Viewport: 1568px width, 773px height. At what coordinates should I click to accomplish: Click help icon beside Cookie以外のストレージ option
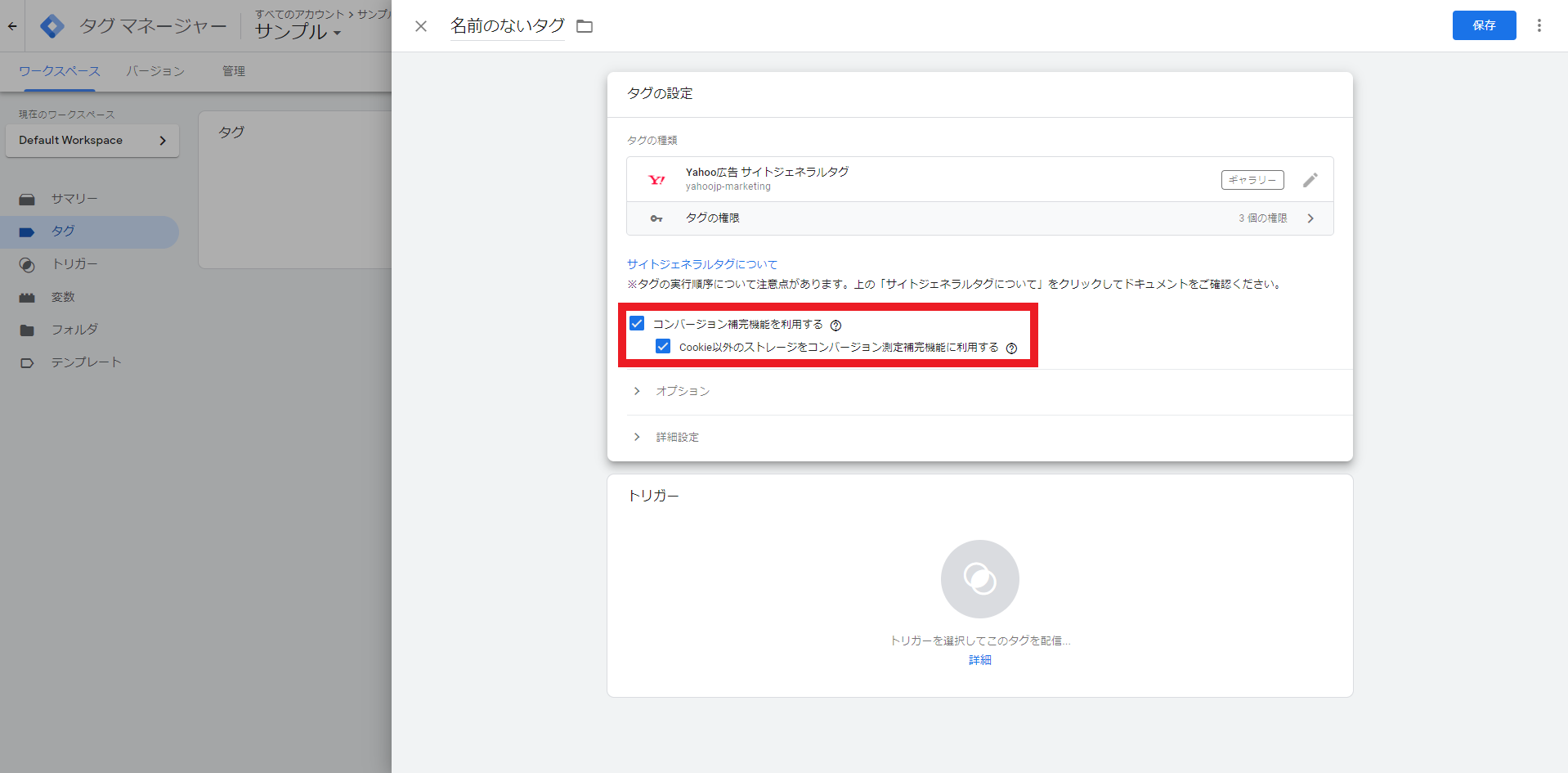(1011, 348)
